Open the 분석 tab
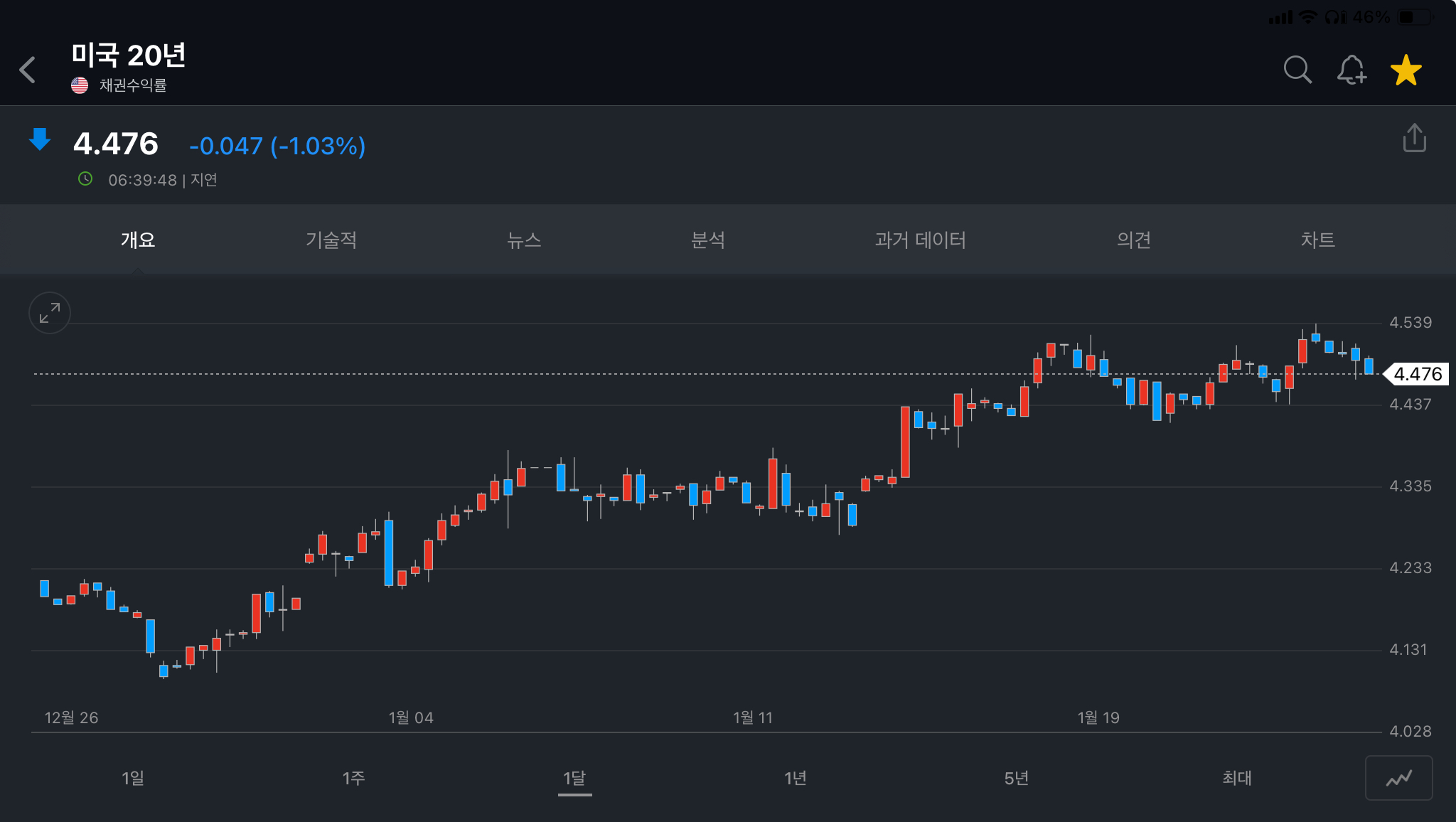This screenshot has width=1456, height=822. pyautogui.click(x=708, y=240)
